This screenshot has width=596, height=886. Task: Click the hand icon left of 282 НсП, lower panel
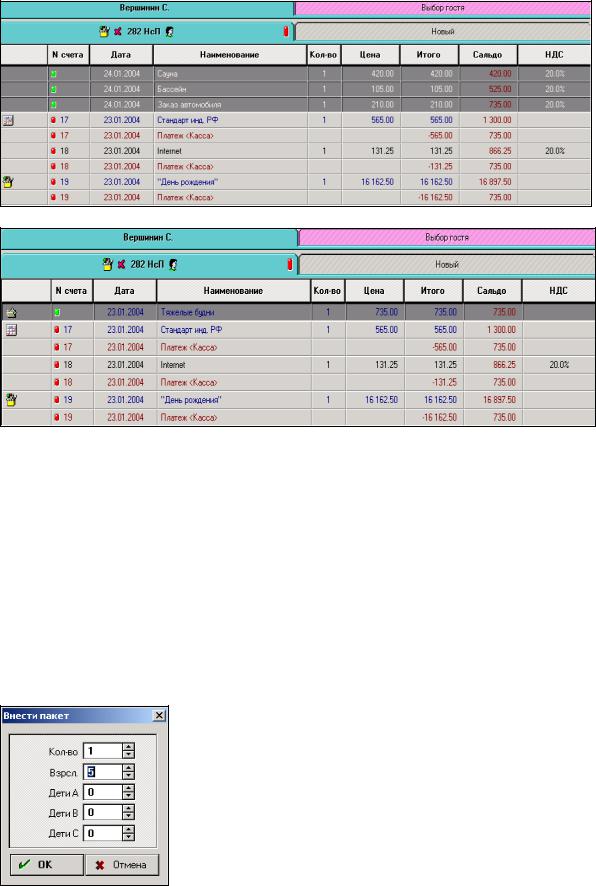(107, 264)
